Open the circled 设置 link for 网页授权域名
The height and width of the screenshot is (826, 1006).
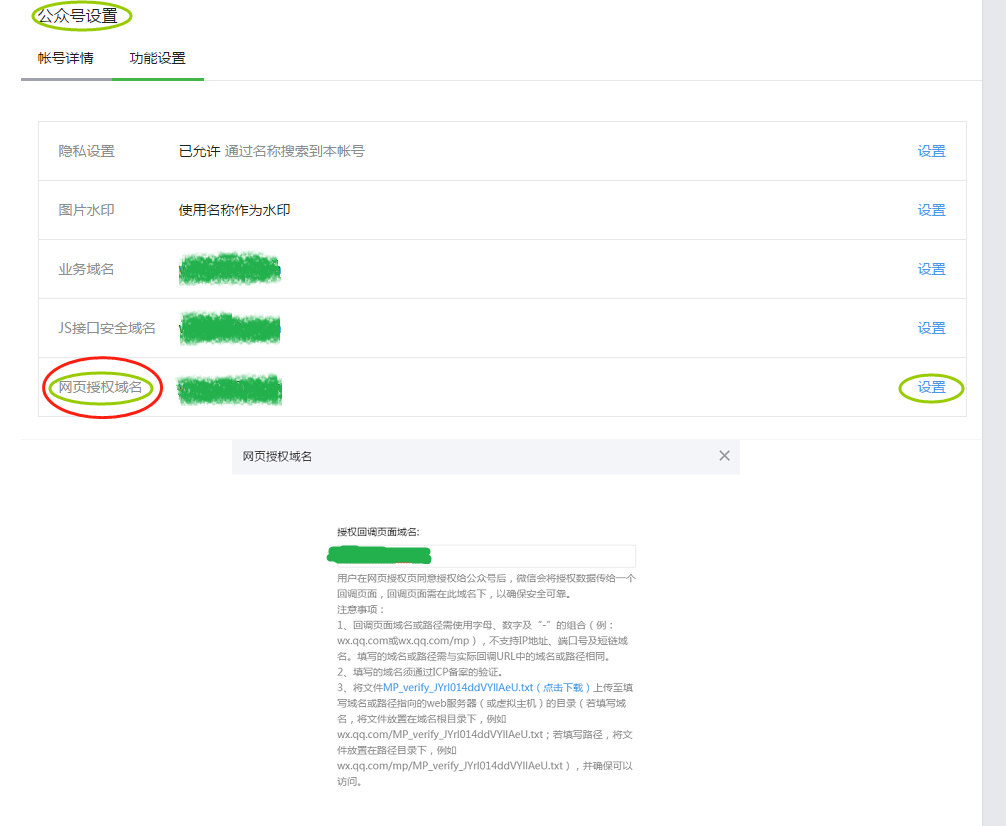pos(930,388)
